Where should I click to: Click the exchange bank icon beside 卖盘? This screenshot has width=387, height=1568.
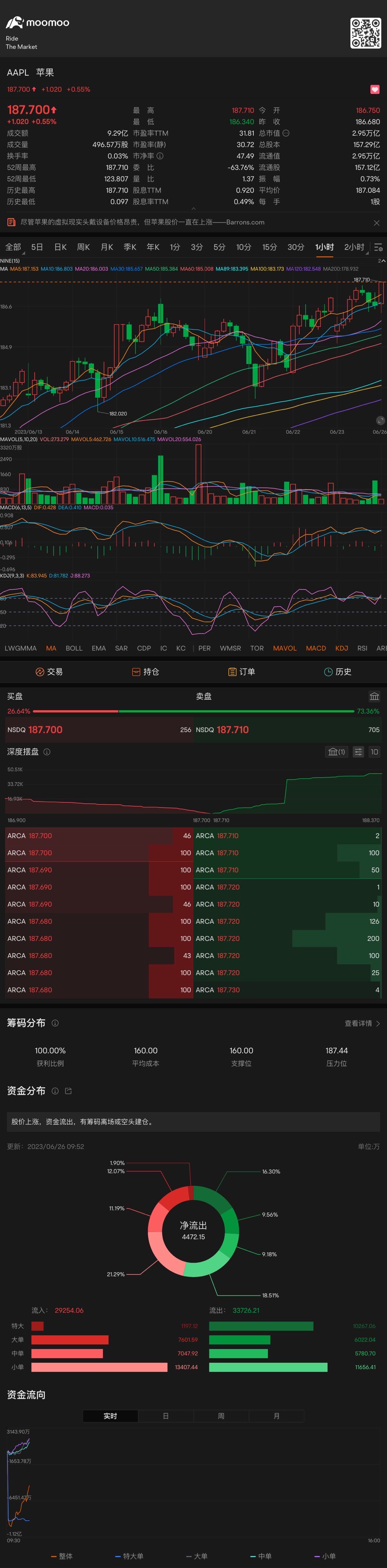374,696
